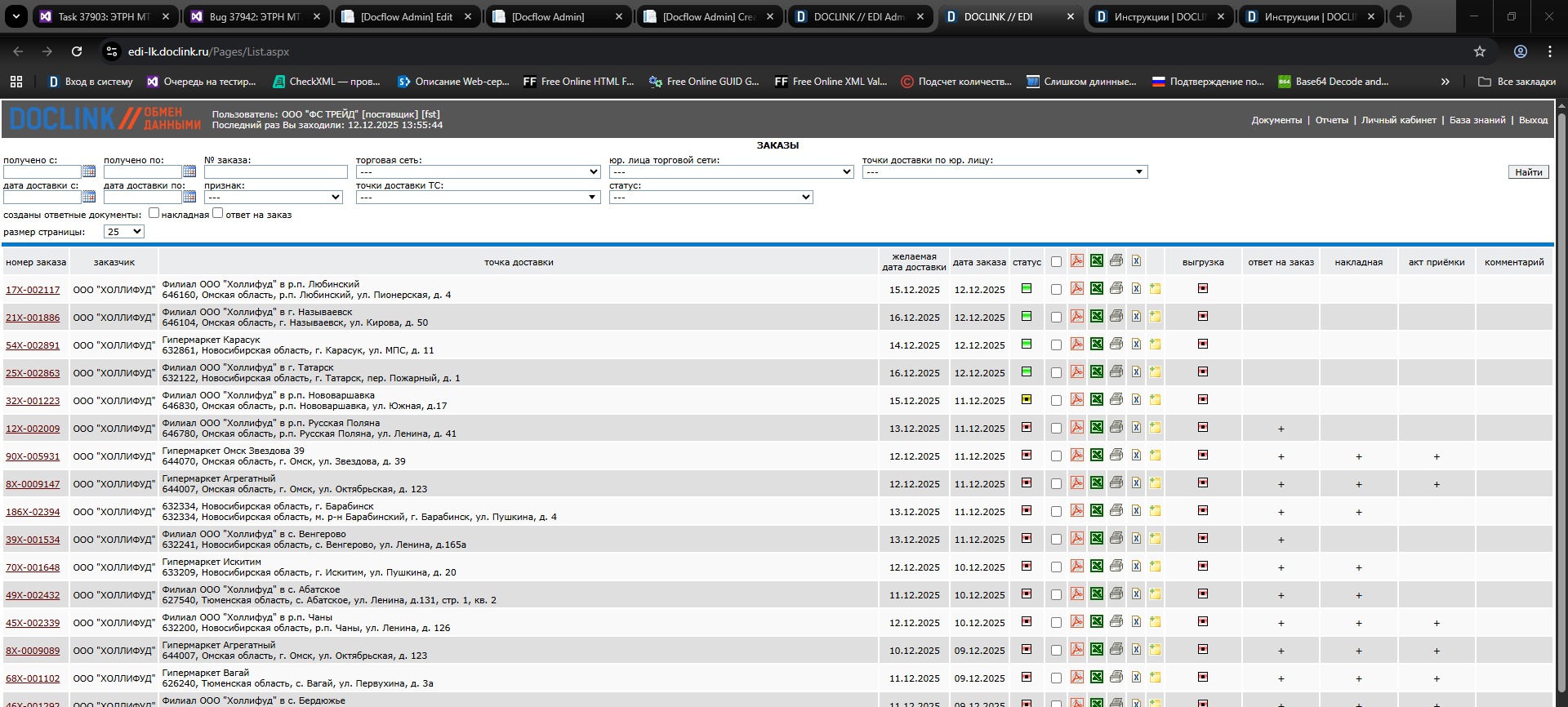Bookmark this page with the star icon
This screenshot has width=1568, height=707.
click(x=1480, y=51)
